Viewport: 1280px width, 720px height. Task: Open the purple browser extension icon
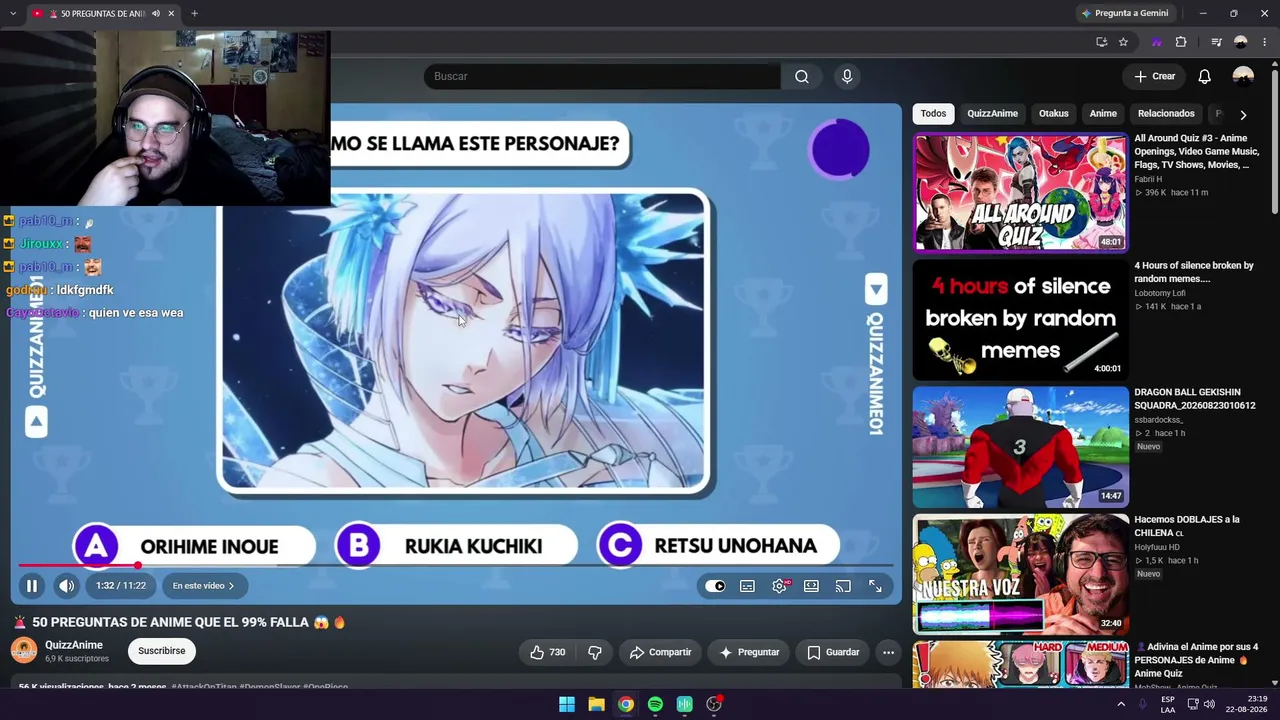[1157, 42]
